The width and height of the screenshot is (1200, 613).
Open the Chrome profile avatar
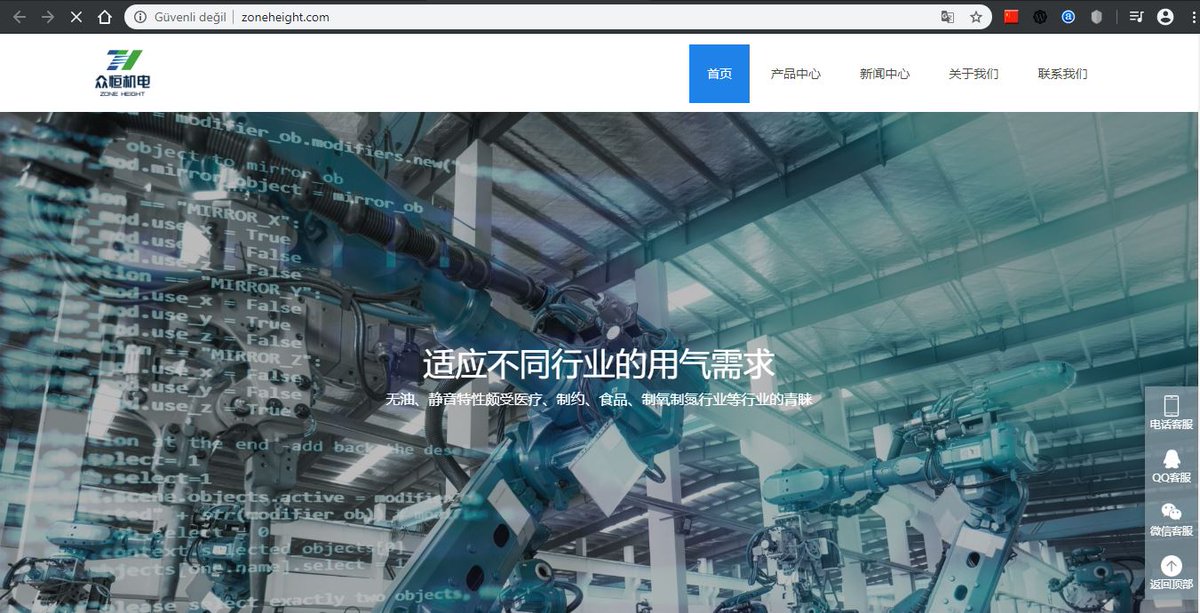pyautogui.click(x=1165, y=17)
